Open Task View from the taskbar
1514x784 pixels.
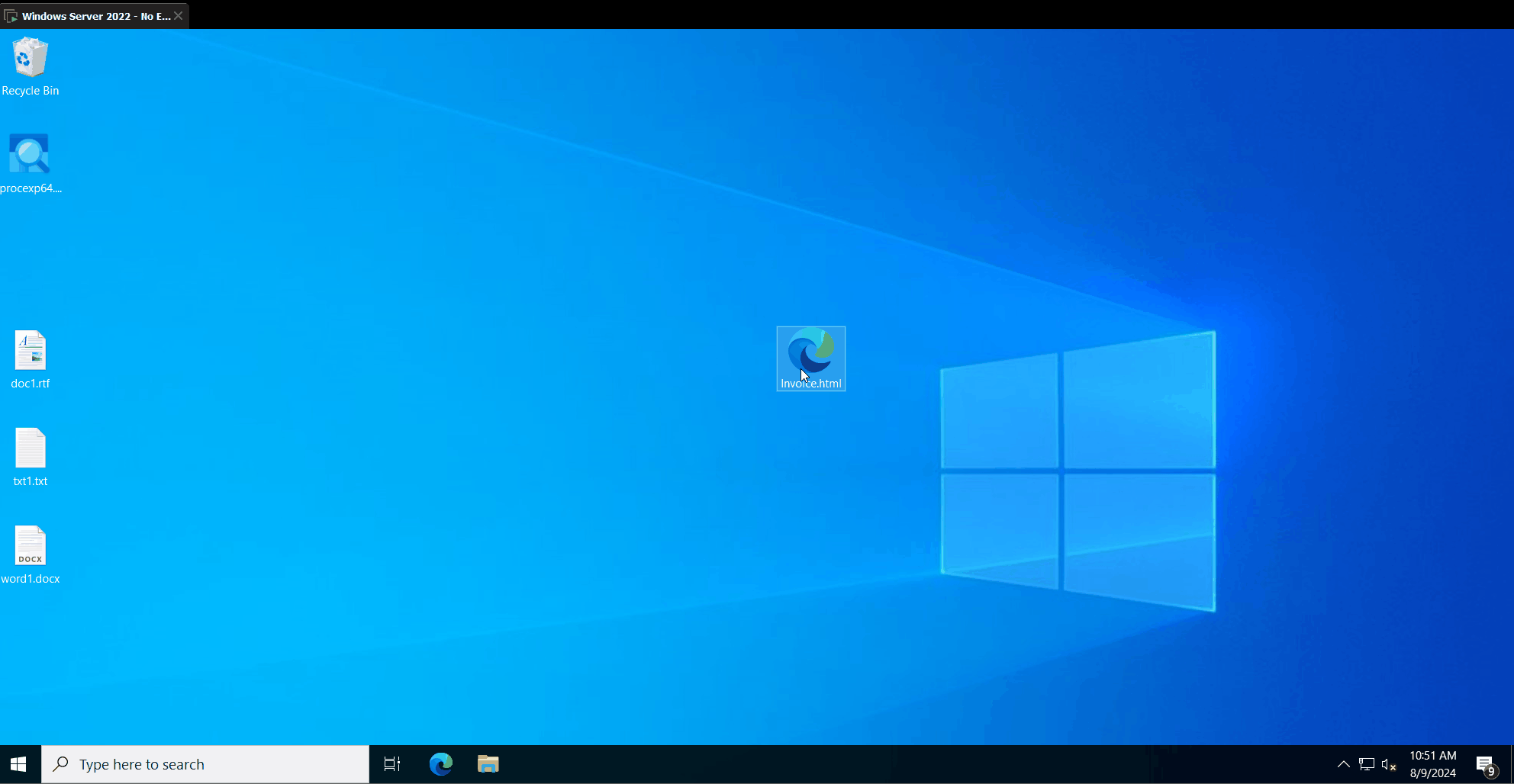click(x=392, y=764)
